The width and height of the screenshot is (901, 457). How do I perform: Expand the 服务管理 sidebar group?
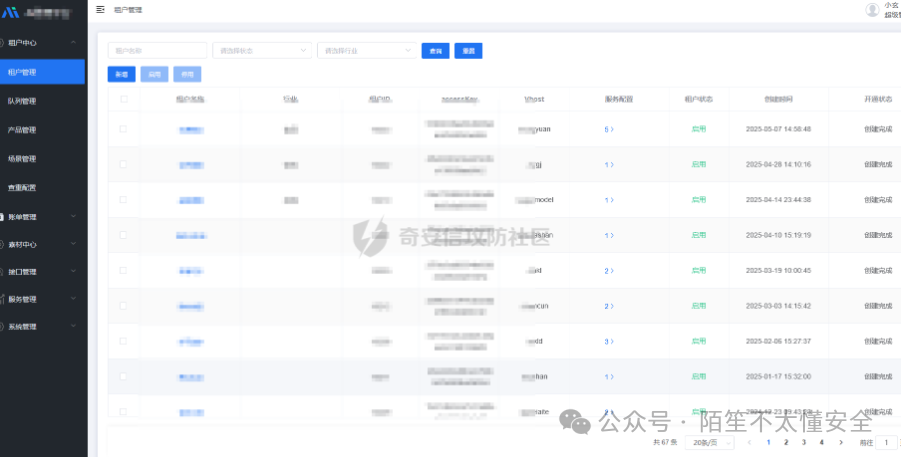click(x=41, y=299)
